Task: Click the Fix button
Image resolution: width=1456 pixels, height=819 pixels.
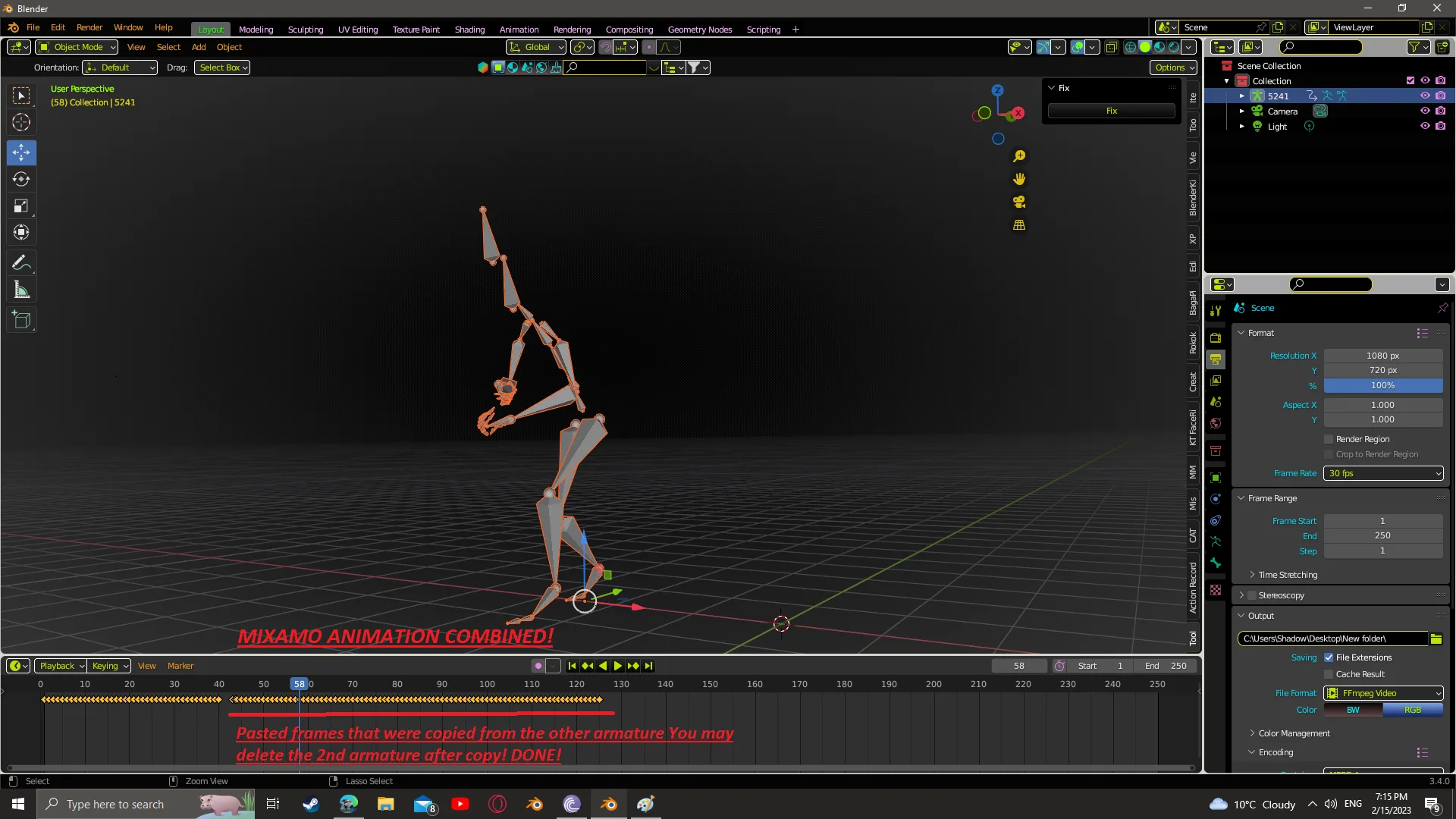Action: (x=1111, y=111)
